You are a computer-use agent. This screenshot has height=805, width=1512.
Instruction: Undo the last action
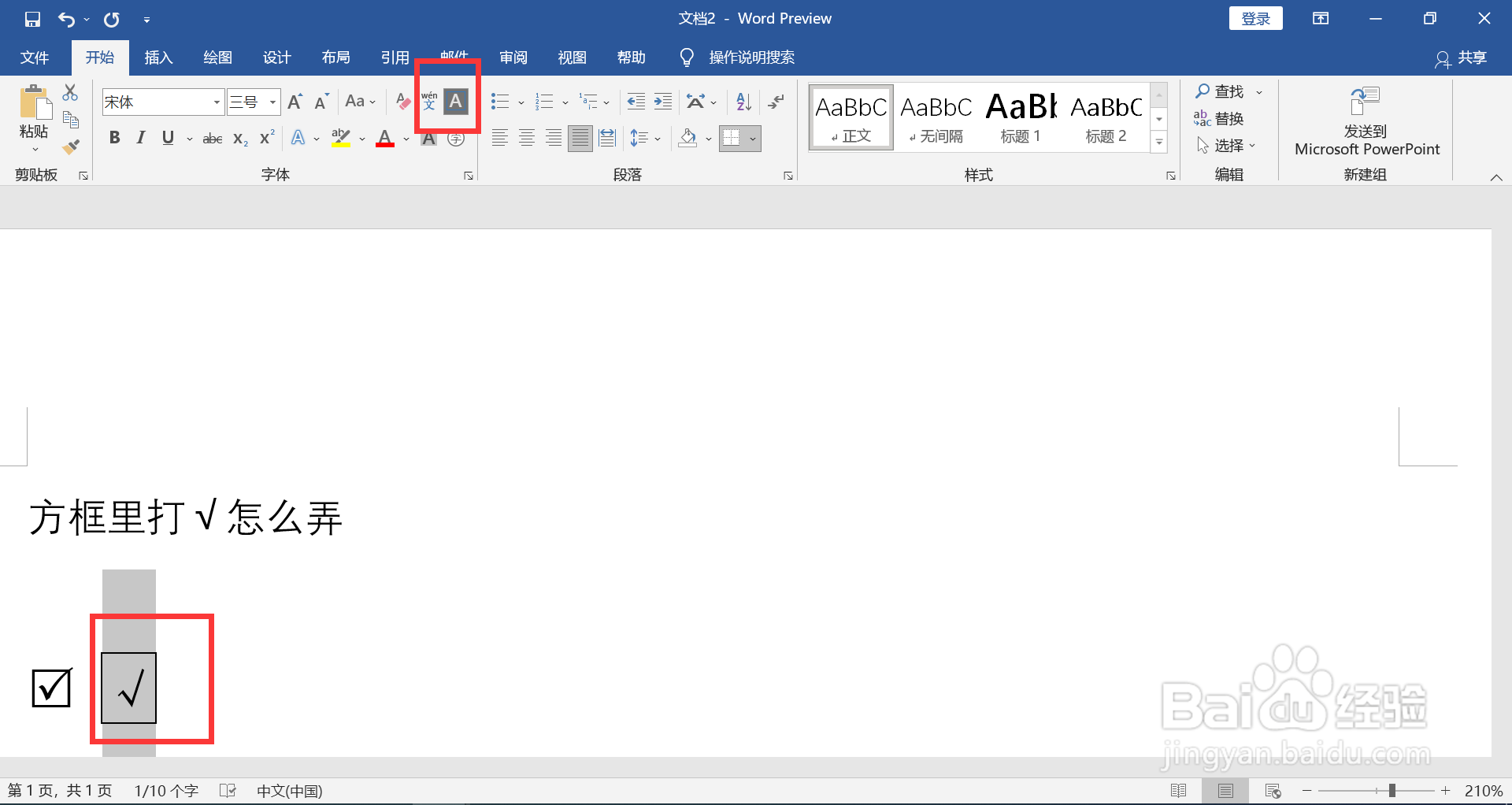coord(67,19)
